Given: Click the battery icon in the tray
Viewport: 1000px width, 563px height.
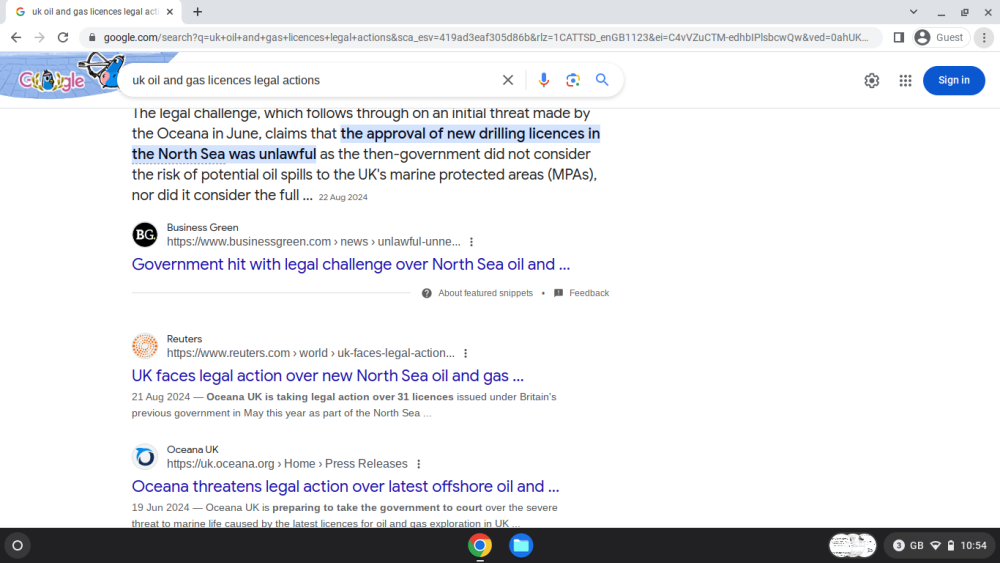Looking at the screenshot, I should [x=951, y=546].
